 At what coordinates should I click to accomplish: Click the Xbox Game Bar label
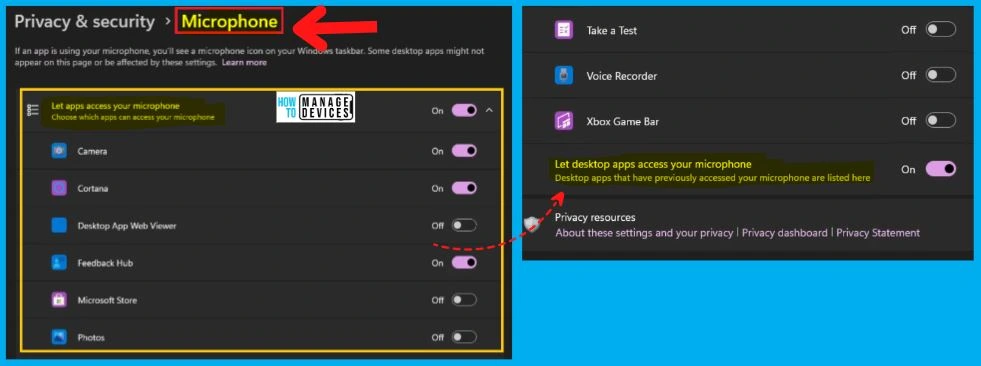[623, 121]
